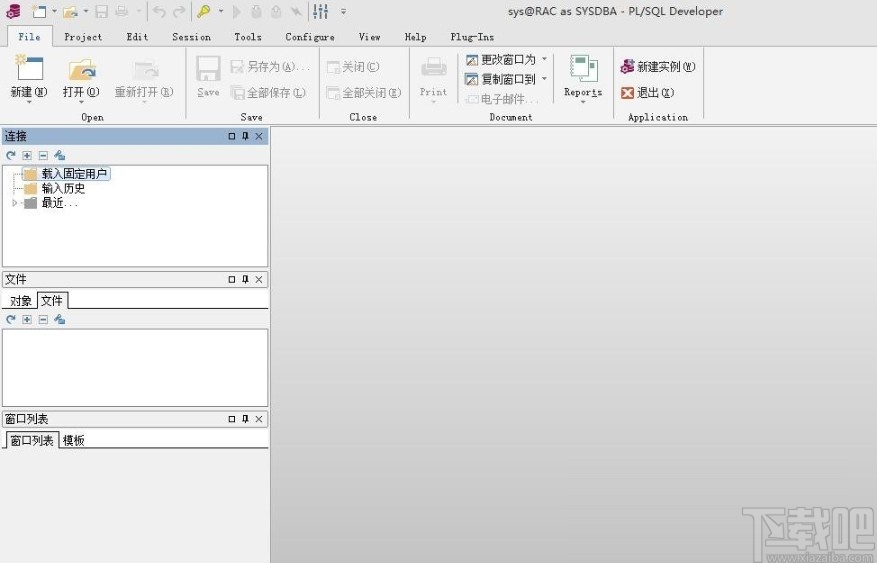The image size is (877, 563).
Task: Click plus icon in 文件 panel toolbar
Action: coord(27,319)
